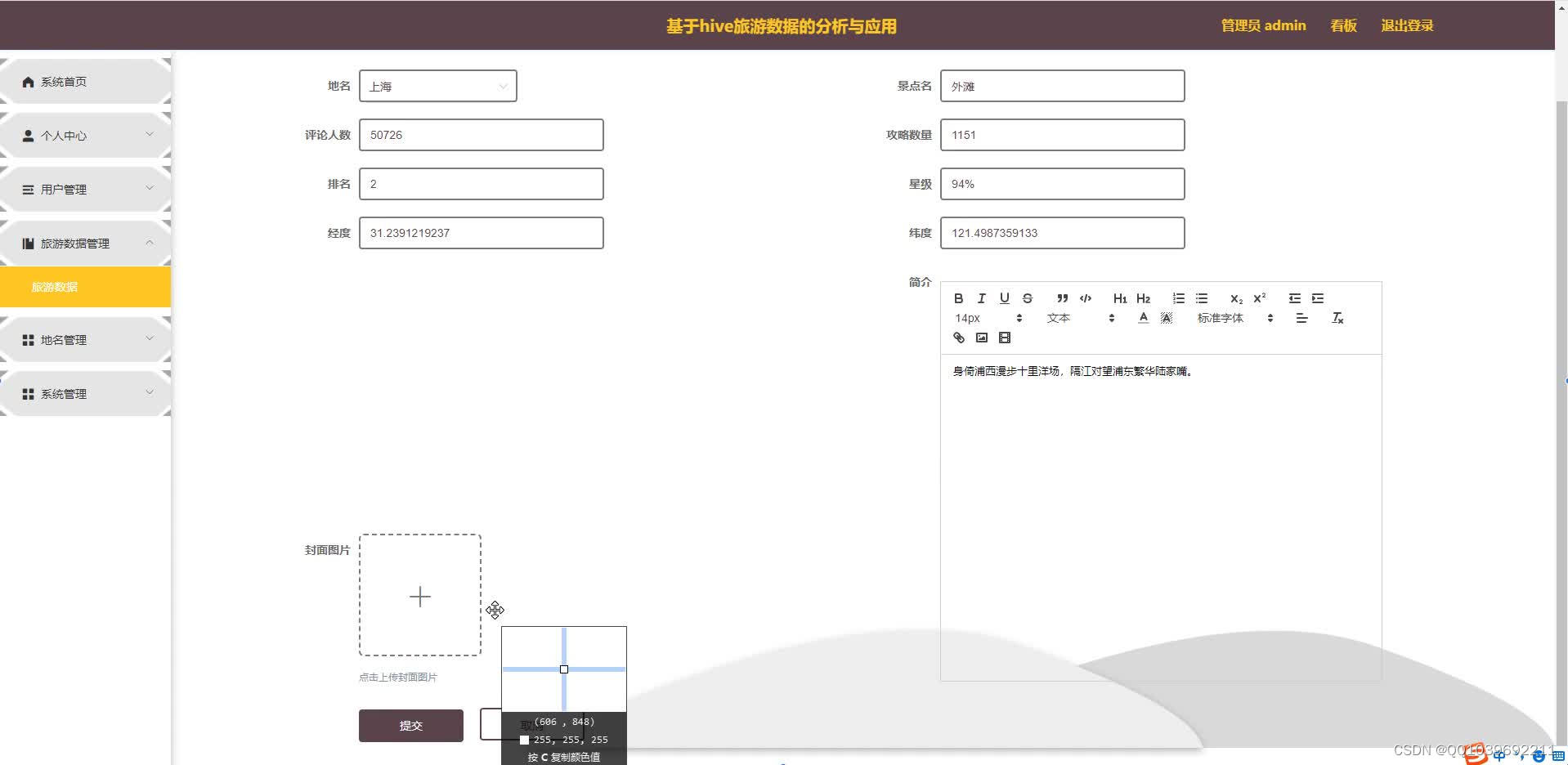Insert a bulleted list

[1201, 298]
